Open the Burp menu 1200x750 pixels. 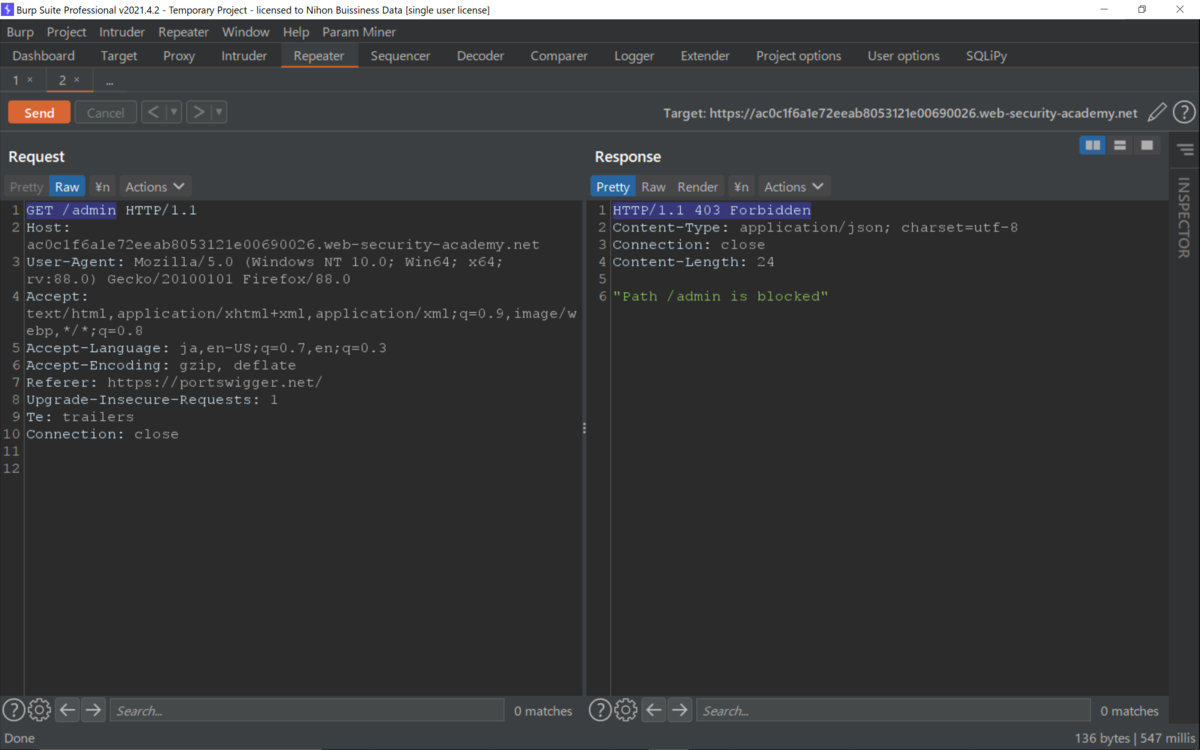click(20, 32)
